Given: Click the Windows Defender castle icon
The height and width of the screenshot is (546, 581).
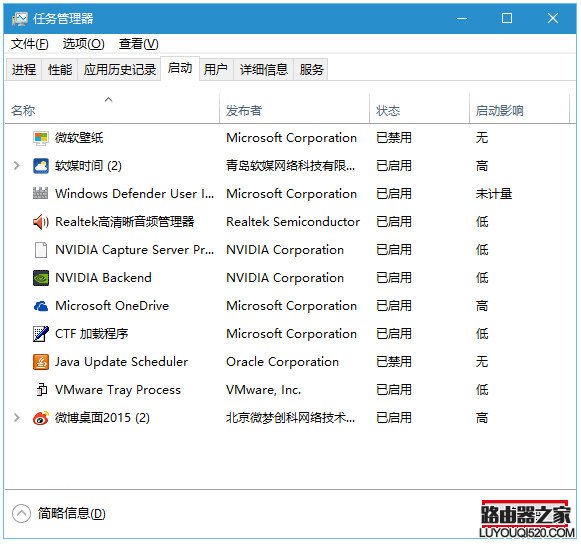Looking at the screenshot, I should coord(40,193).
